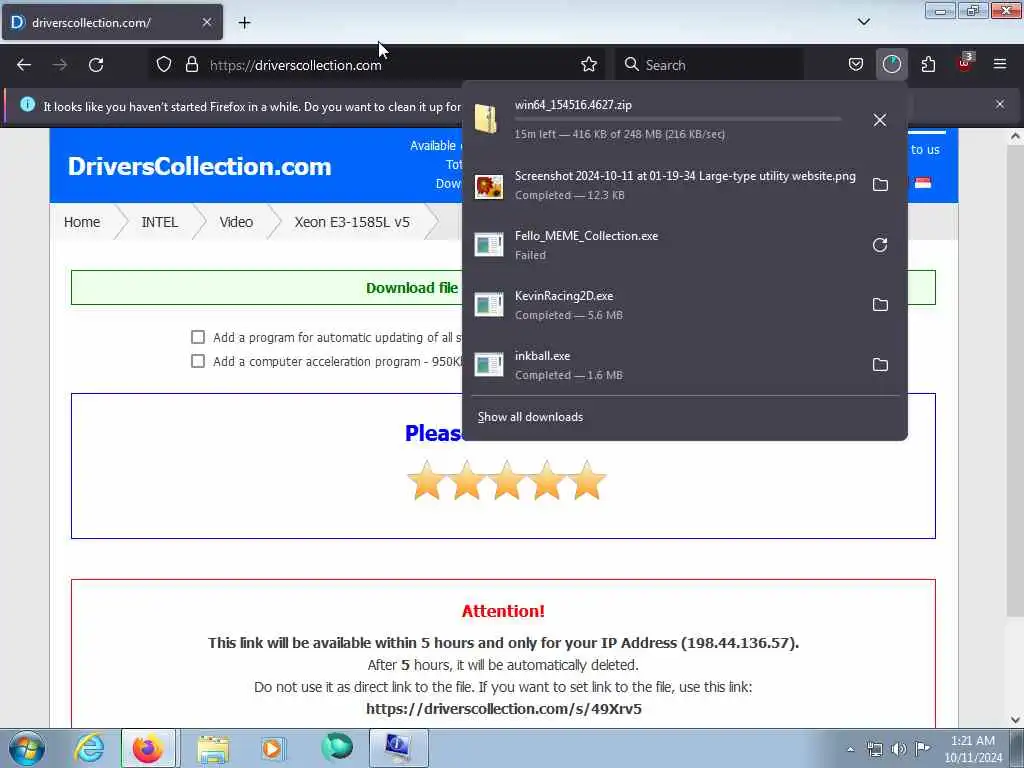Viewport: 1024px width, 768px height.
Task: Click the Search box
Action: tap(709, 65)
